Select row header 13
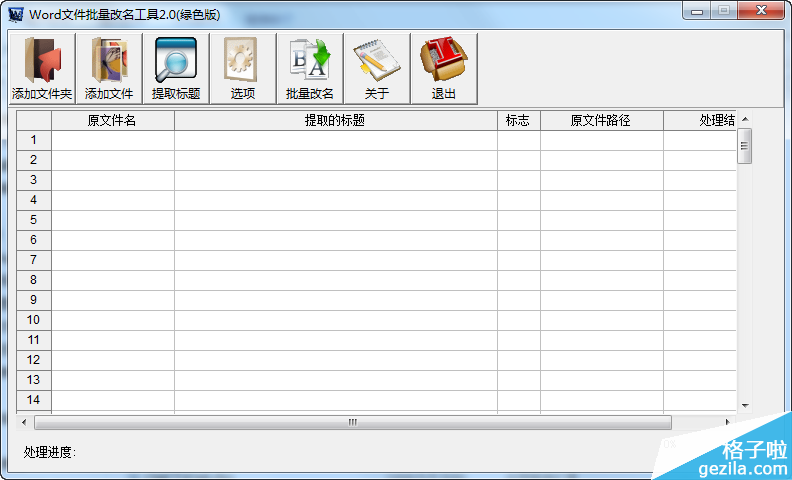 [34, 380]
